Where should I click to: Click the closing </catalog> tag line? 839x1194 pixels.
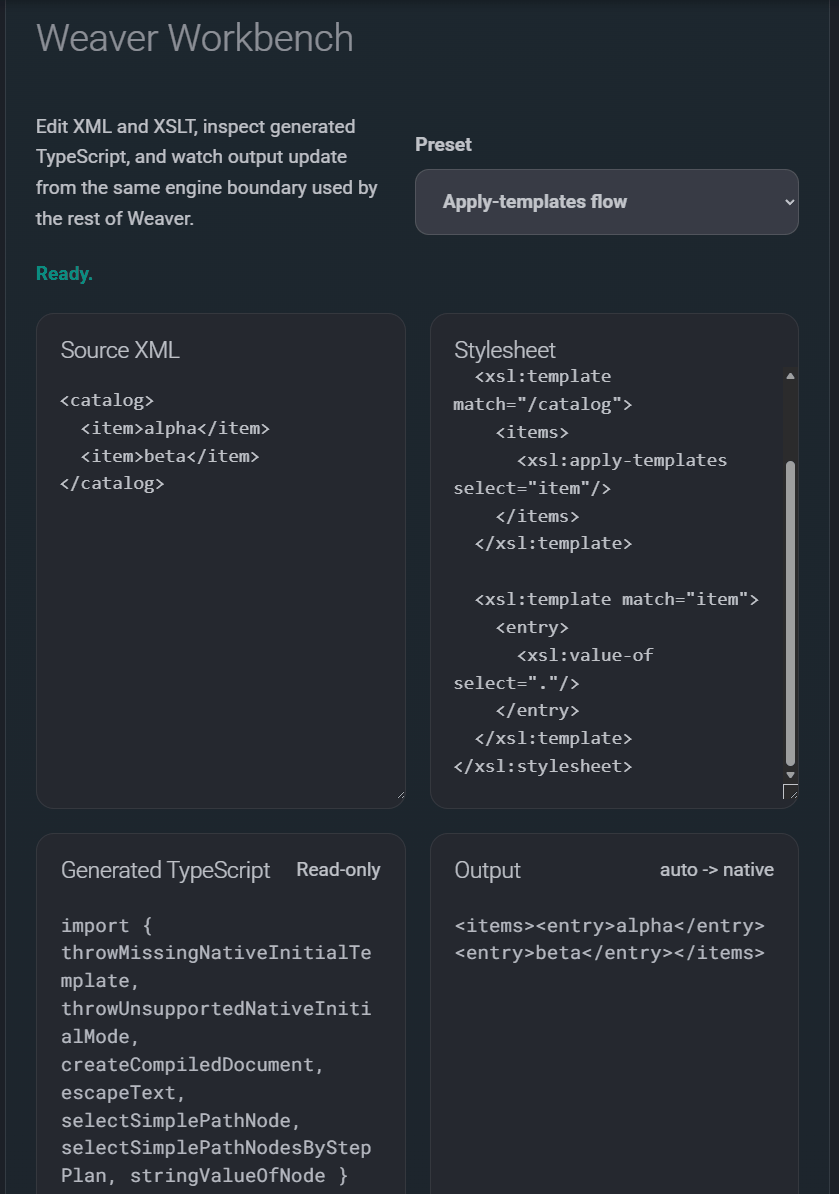click(112, 484)
